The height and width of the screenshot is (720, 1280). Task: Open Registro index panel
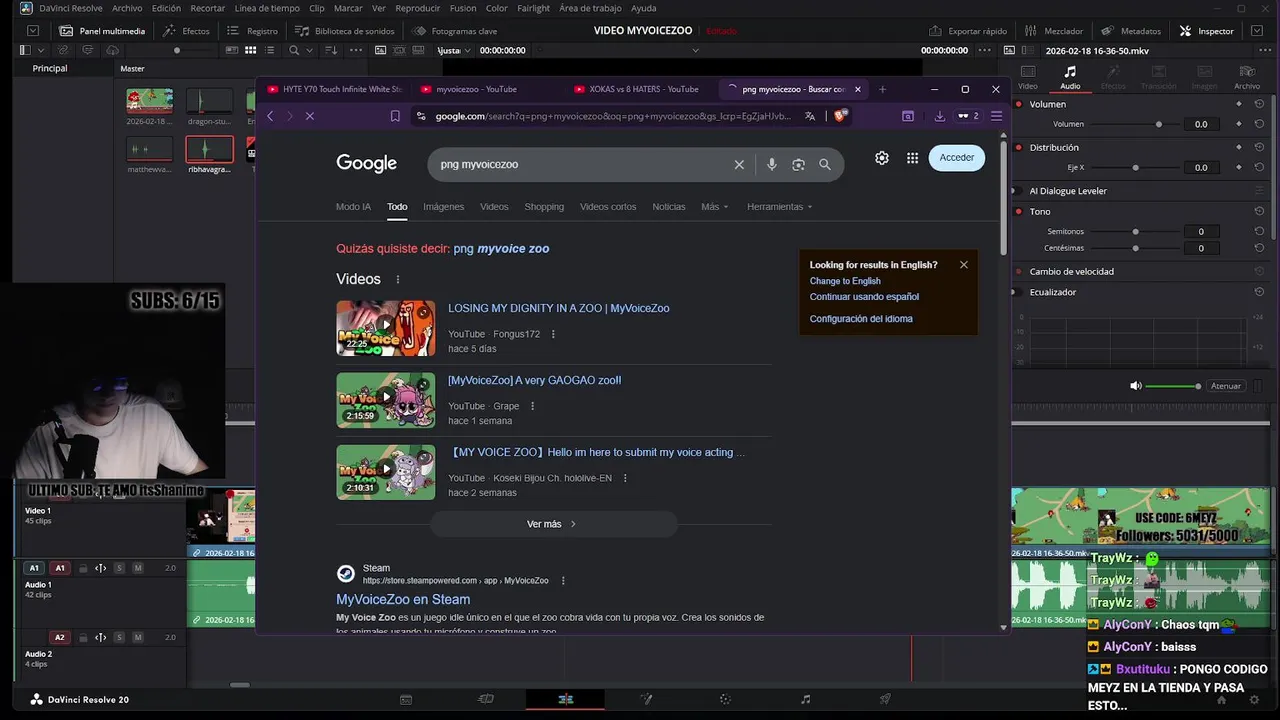[252, 31]
